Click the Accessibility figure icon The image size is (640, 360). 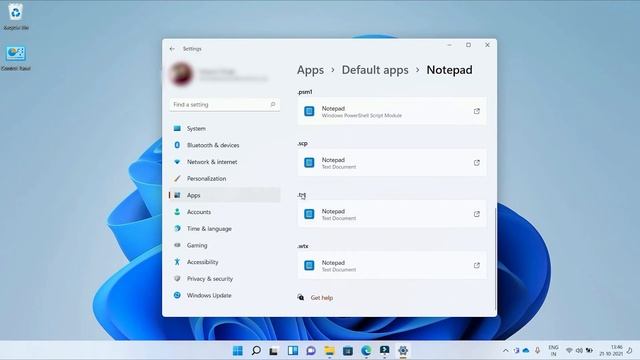(177, 262)
